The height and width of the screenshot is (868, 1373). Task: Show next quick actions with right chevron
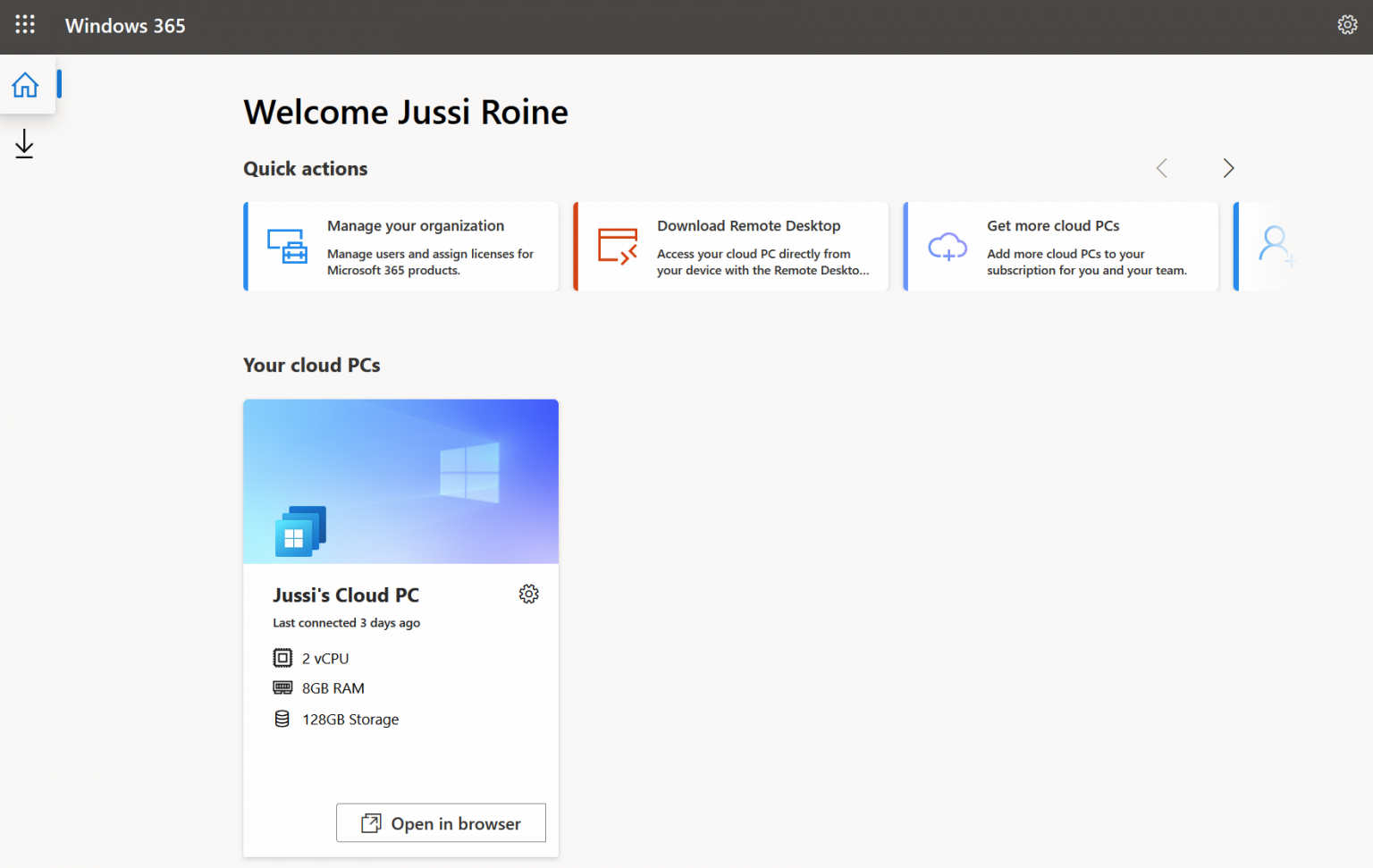pyautogui.click(x=1228, y=168)
